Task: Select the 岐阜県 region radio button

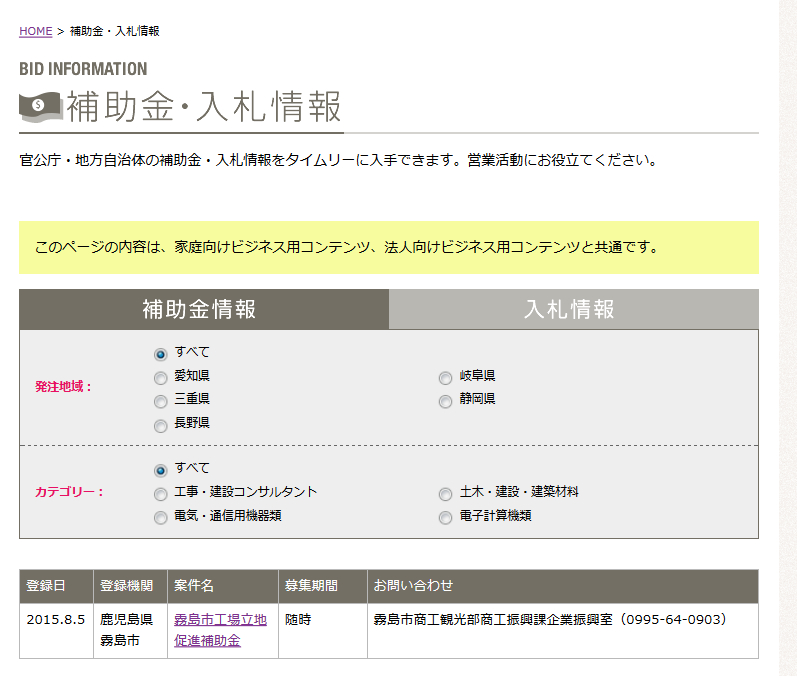Action: pyautogui.click(x=445, y=378)
